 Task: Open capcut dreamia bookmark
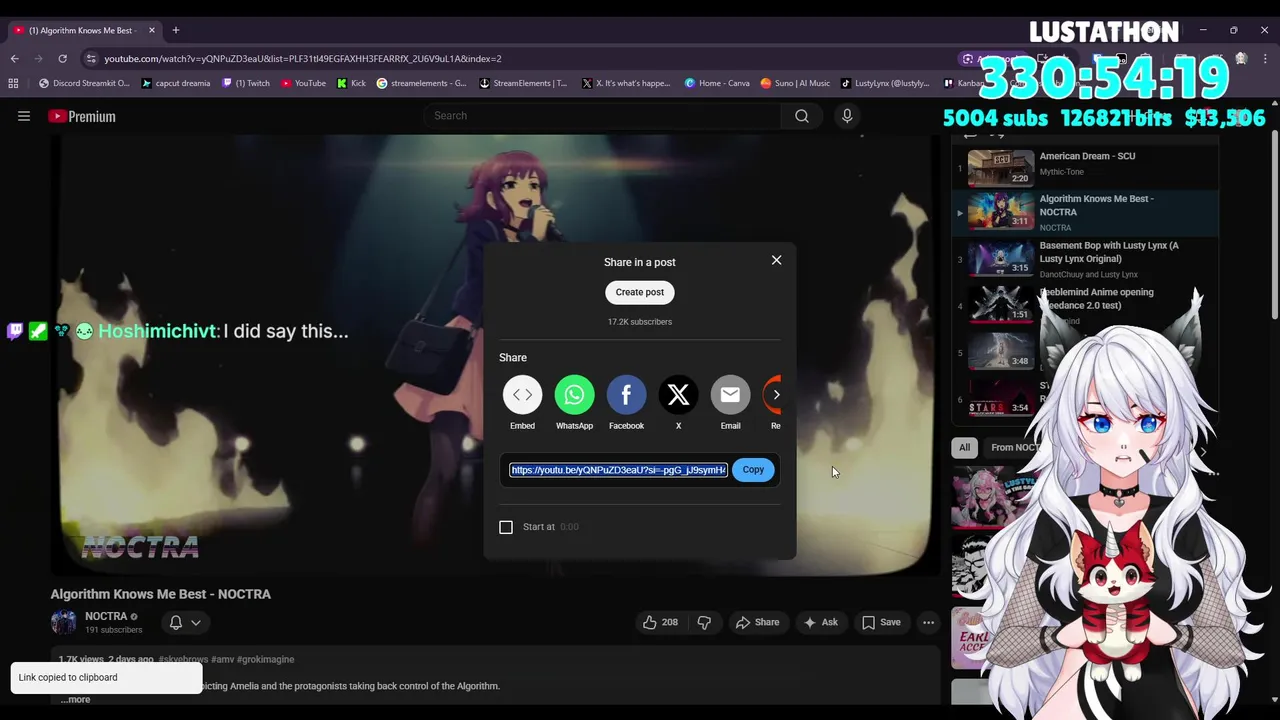(176, 83)
